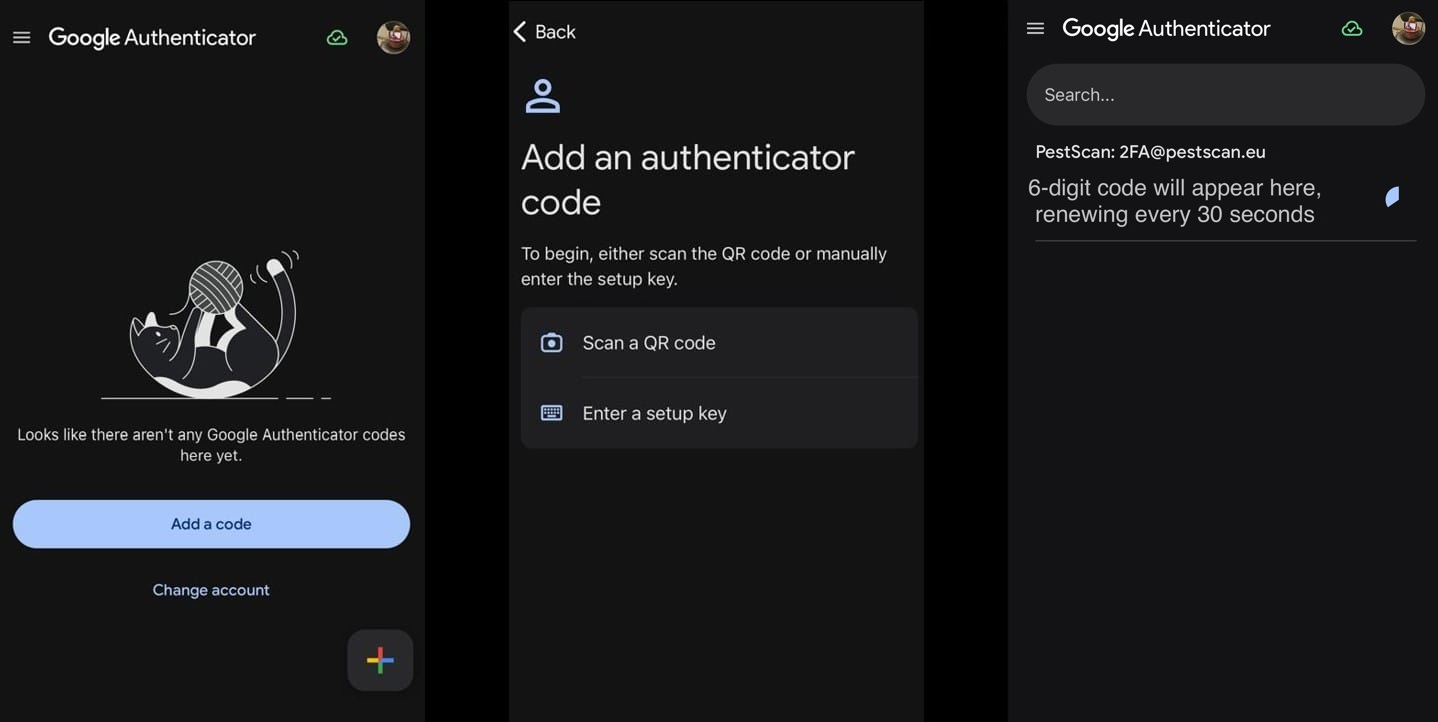Tap the keyboard icon beside Enter a setup key
This screenshot has height=722, width=1438.
click(x=552, y=413)
